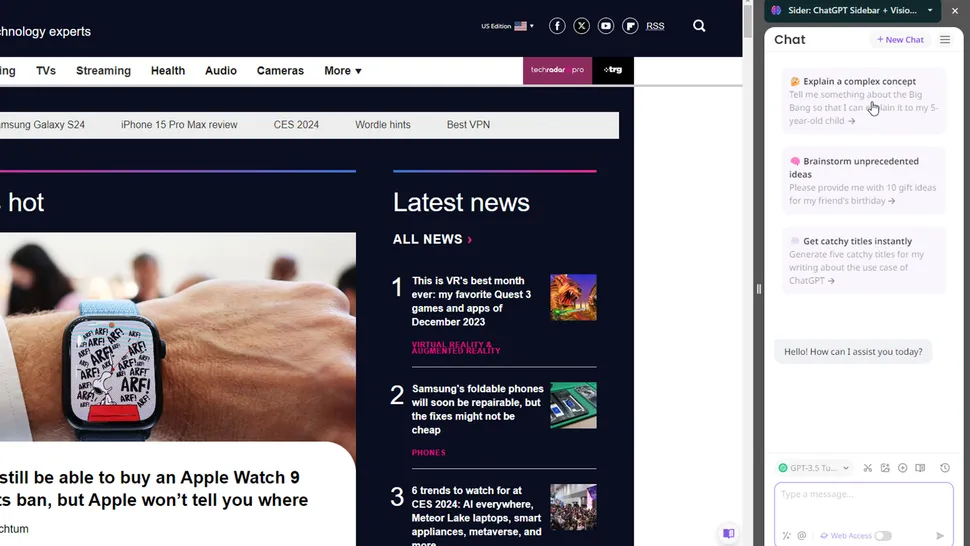
Task: Open the US Edition region dropdown
Action: pos(507,26)
